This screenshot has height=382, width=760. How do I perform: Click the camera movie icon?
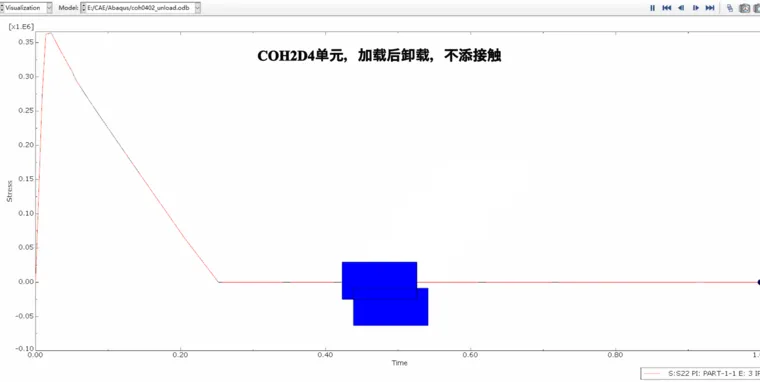tap(744, 8)
